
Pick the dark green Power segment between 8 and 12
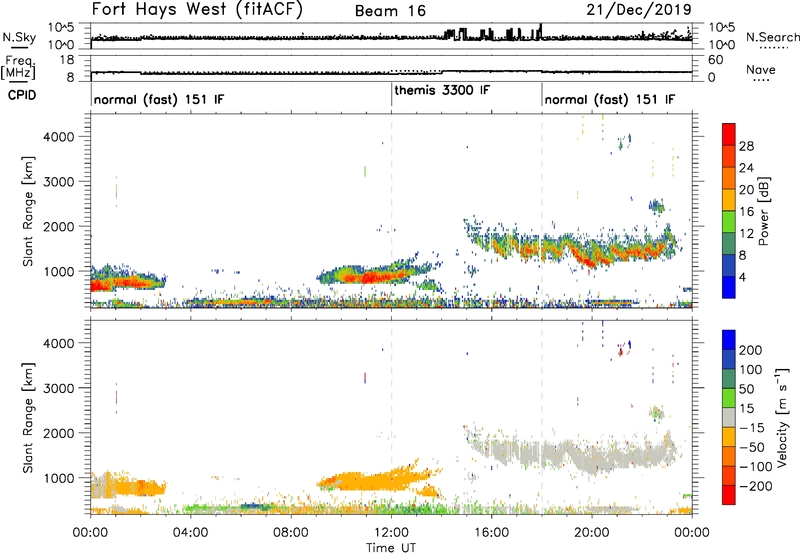(729, 243)
